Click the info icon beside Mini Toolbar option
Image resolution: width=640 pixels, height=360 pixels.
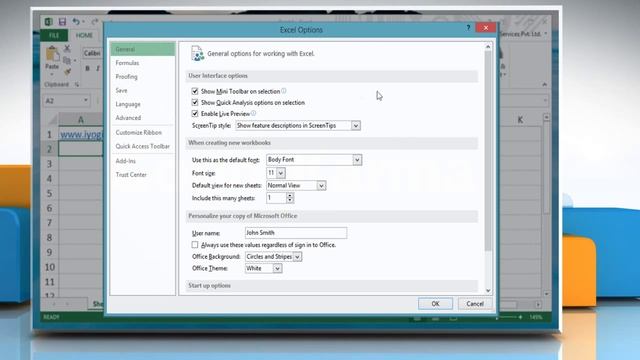[x=284, y=91]
